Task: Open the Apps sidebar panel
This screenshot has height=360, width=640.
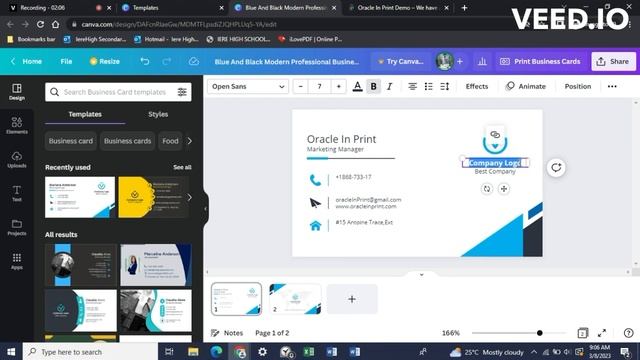Action: tap(17, 261)
